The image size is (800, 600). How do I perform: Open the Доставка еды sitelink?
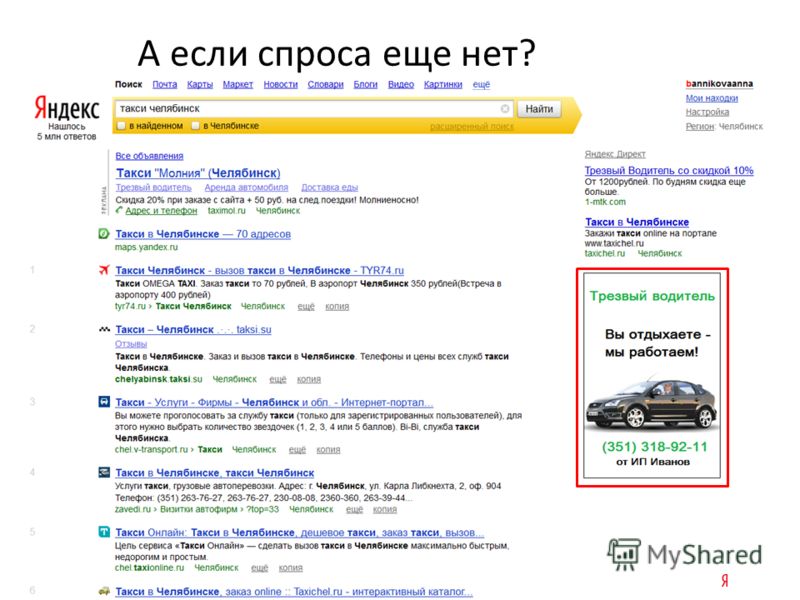[330, 188]
